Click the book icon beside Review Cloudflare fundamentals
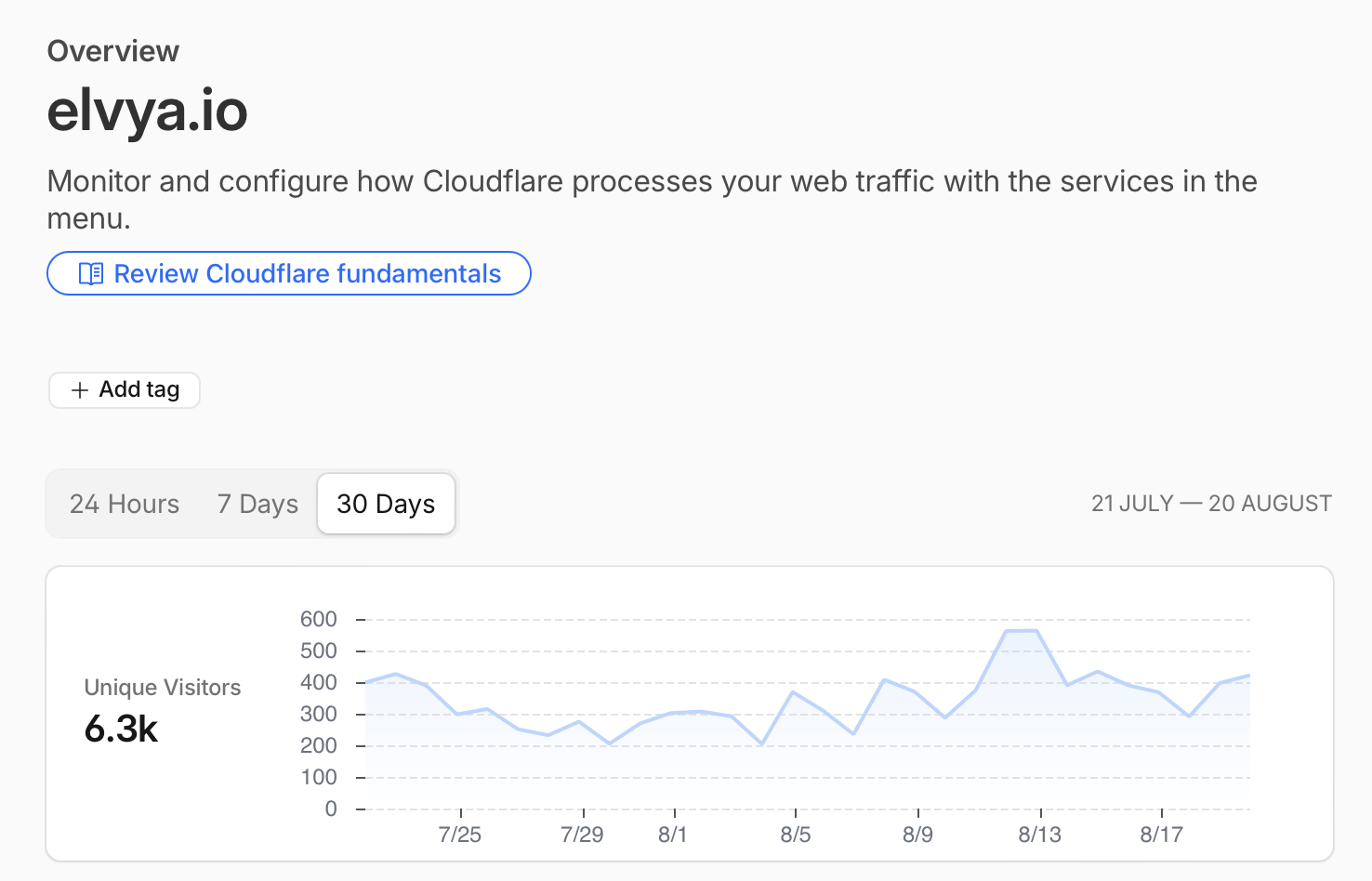This screenshot has height=881, width=1372. click(91, 274)
